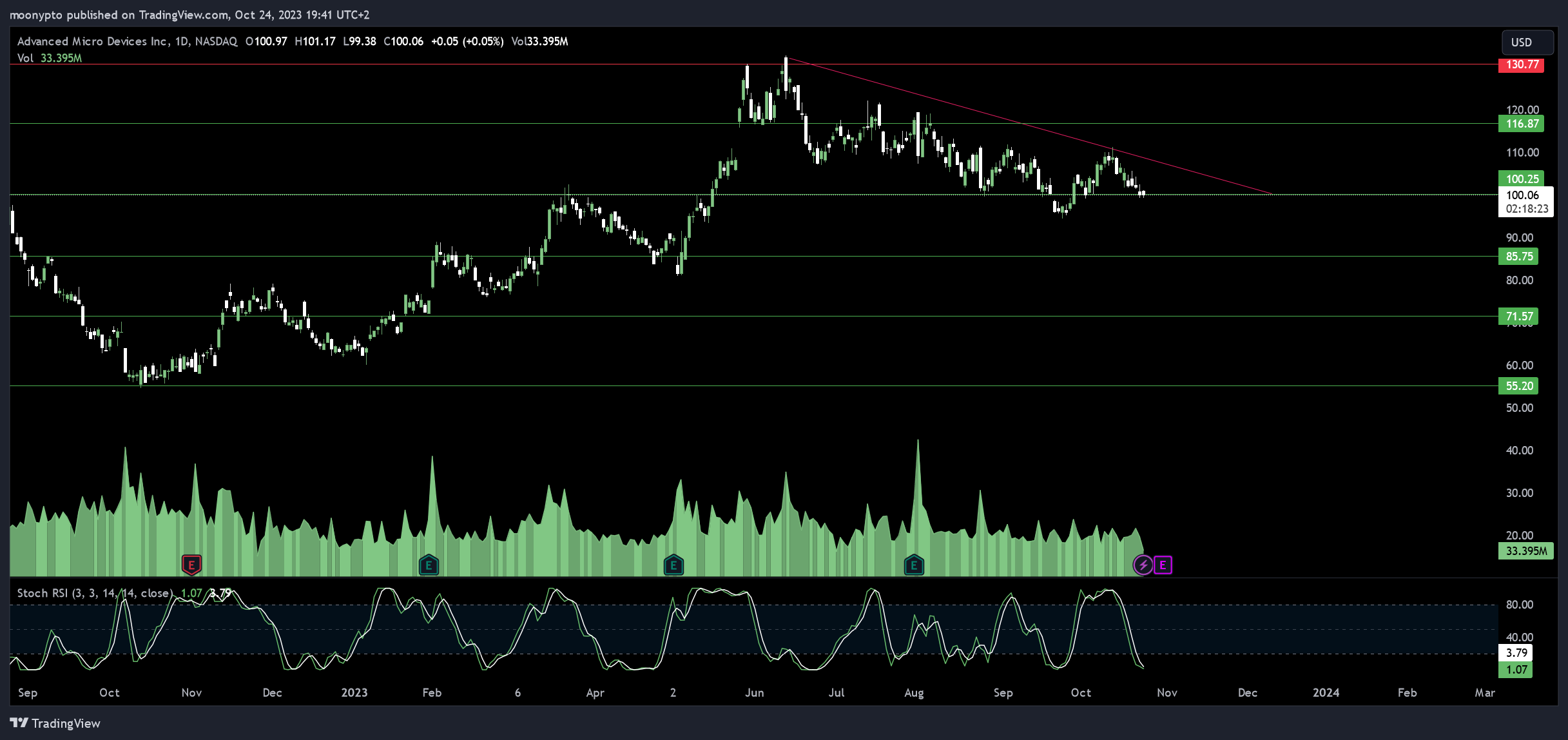Click the TradingView logo at bottom left
Viewport: 1568px width, 740px height.
pyautogui.click(x=55, y=723)
